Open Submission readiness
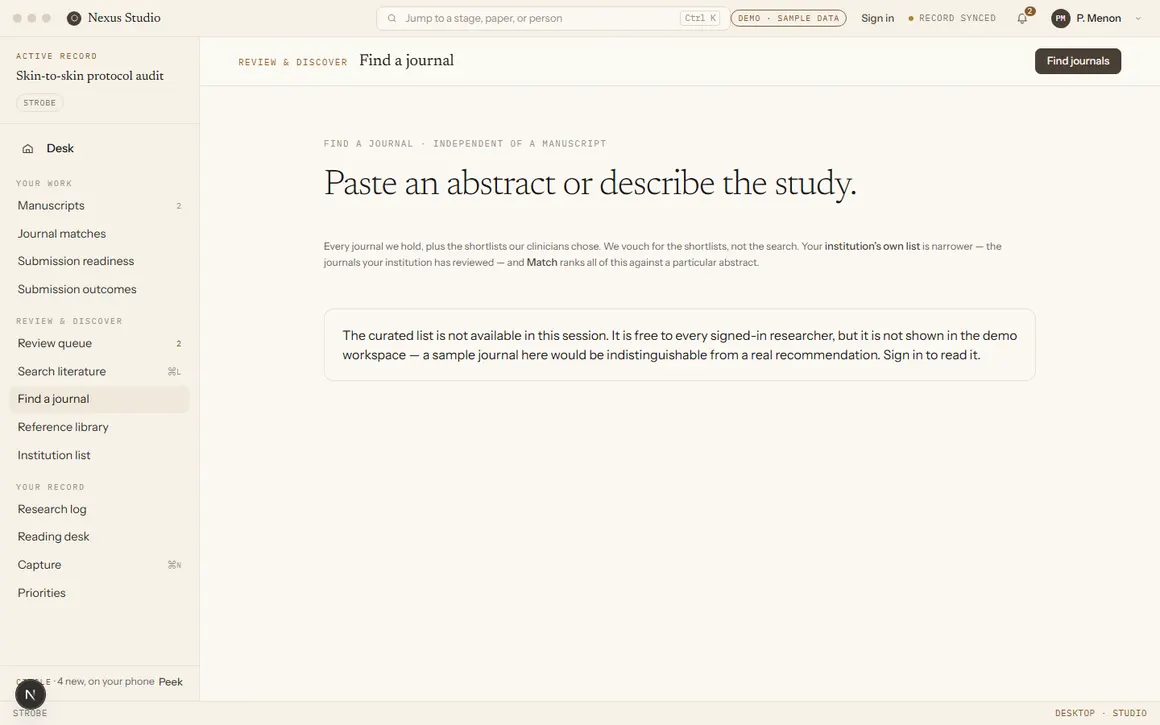This screenshot has width=1160, height=725. (99, 261)
